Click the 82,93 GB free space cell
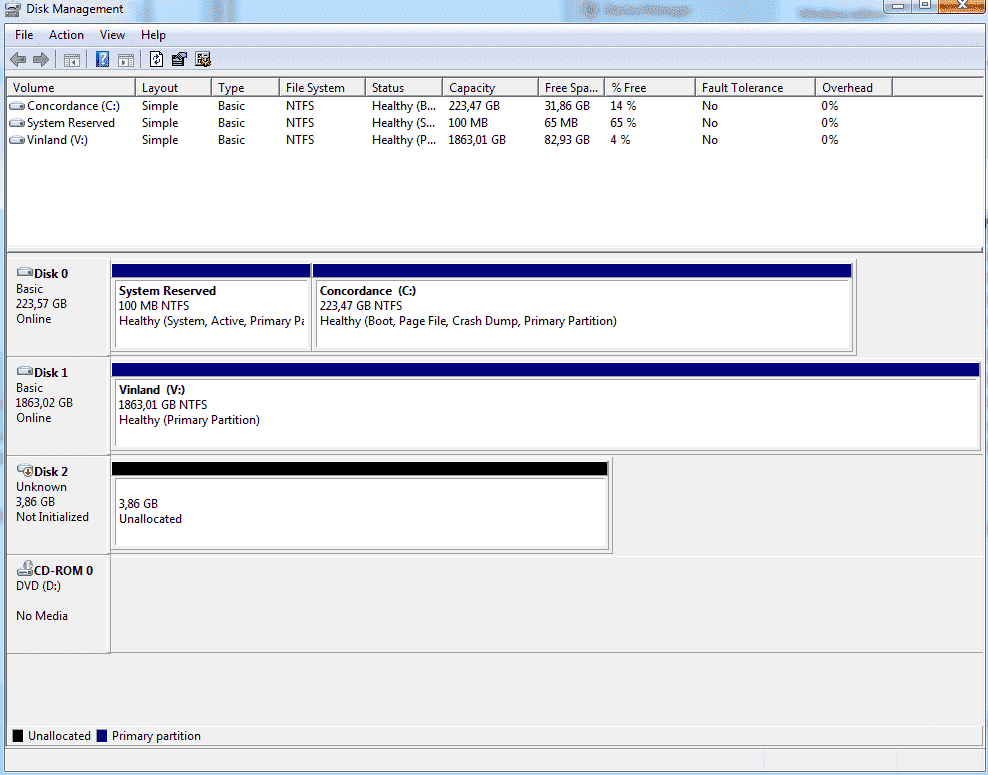988x775 pixels. [567, 140]
